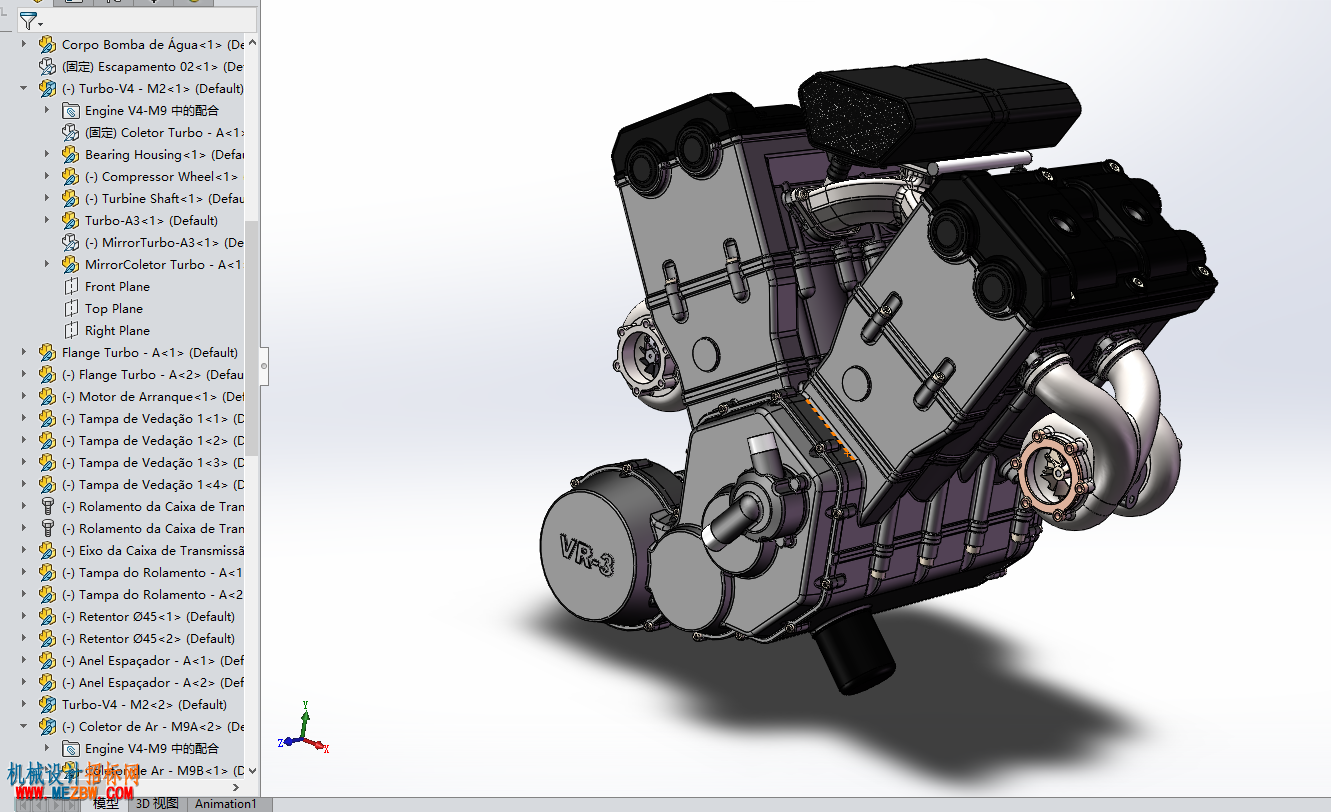Click the Turbo-V4 - M2<1> assembly icon
1331x812 pixels.
tap(47, 88)
